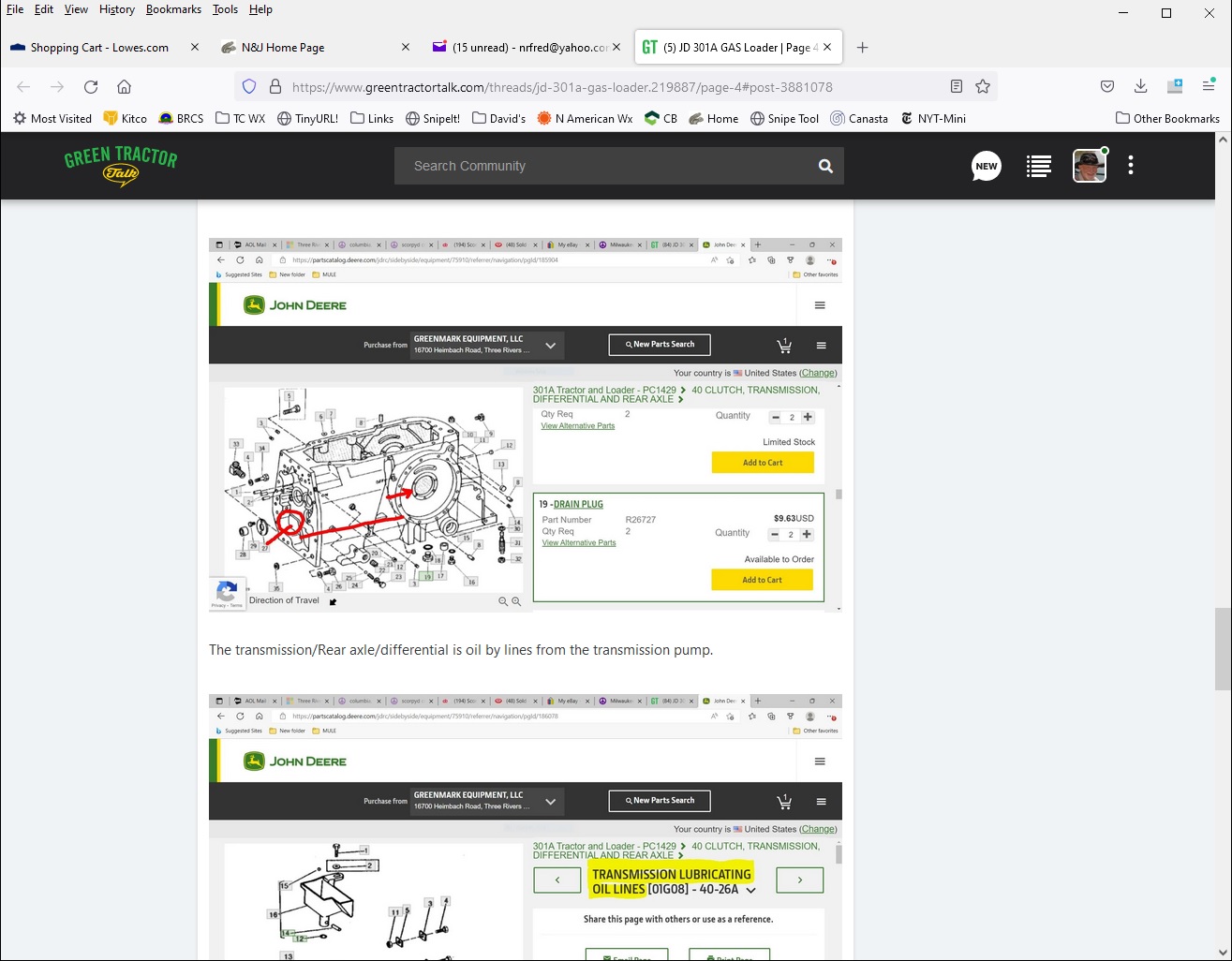
Task: Go forward to next page
Action: pyautogui.click(x=57, y=87)
